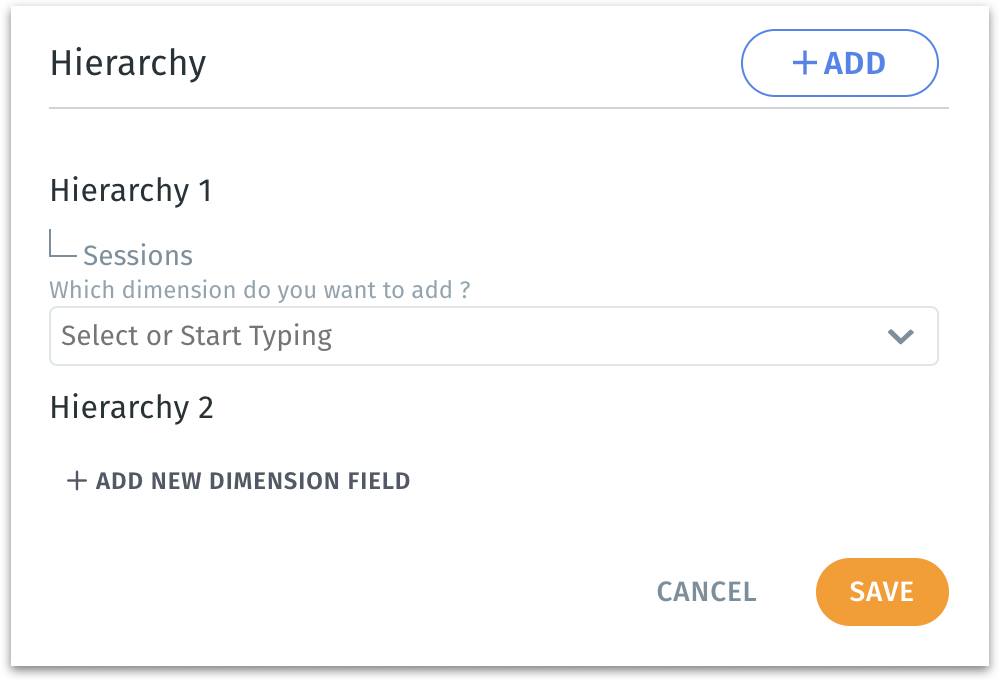This screenshot has height=680, width=999.
Task: Click the plus icon in the ADD button
Action: click(804, 63)
